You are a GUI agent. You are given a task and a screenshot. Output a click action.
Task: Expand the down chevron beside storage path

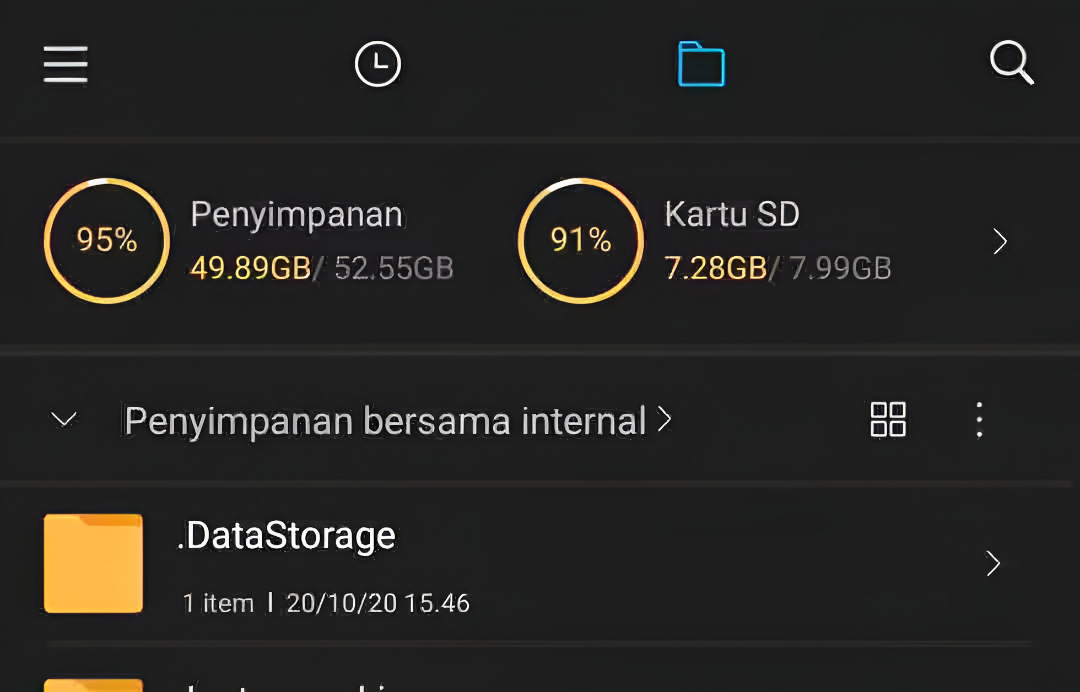[x=64, y=420]
